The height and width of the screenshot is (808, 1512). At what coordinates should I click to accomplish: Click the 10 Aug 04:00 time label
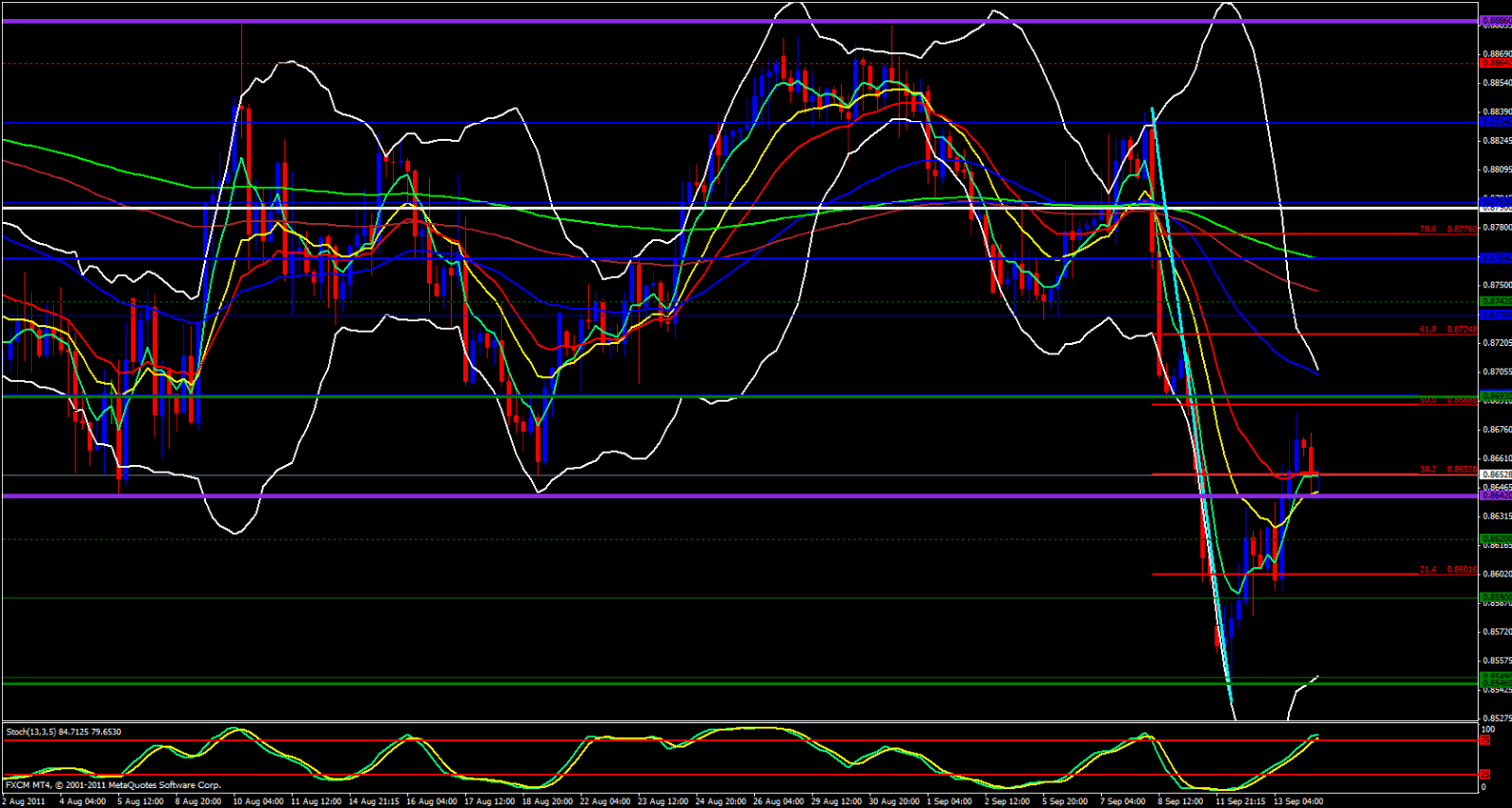258,801
